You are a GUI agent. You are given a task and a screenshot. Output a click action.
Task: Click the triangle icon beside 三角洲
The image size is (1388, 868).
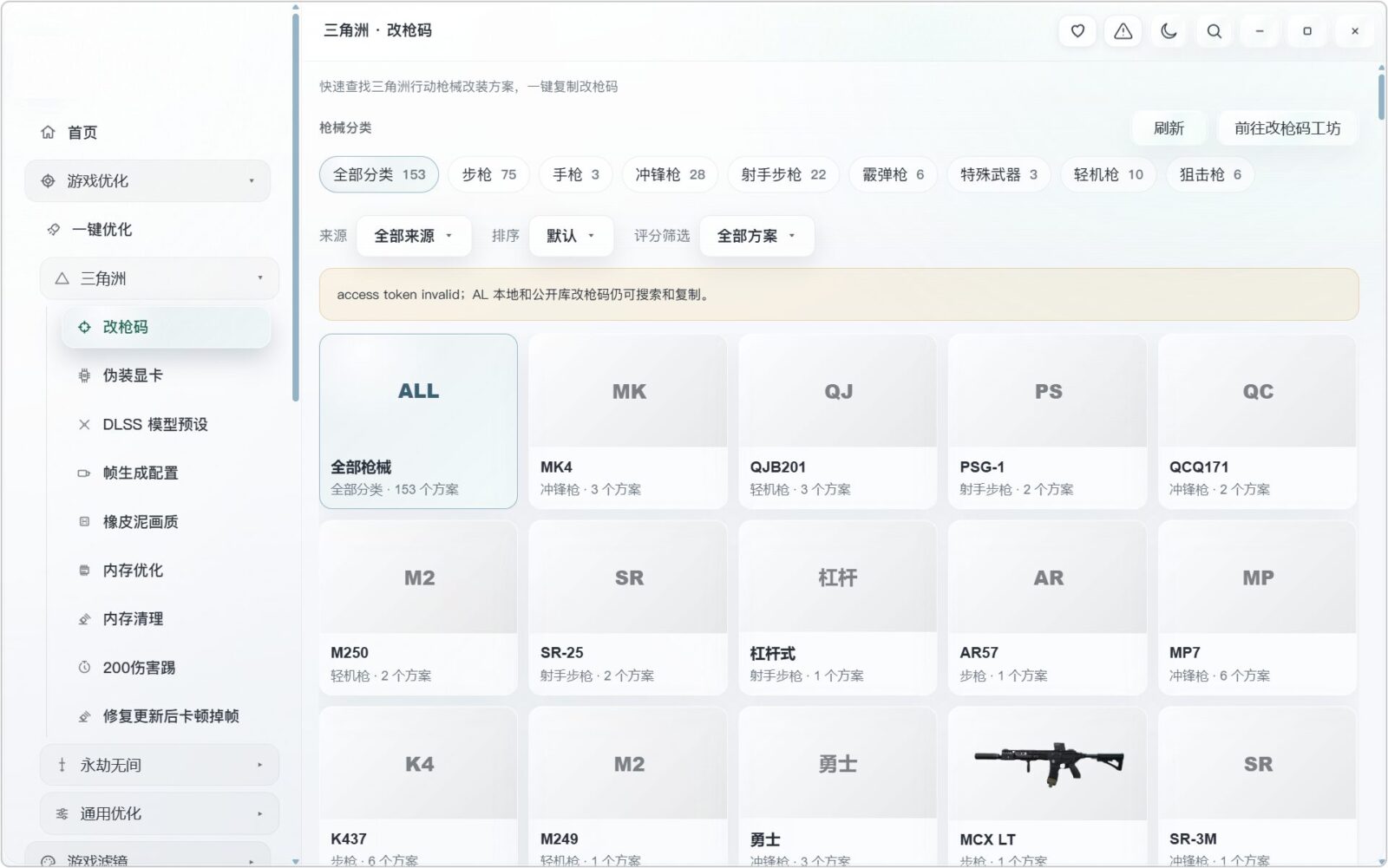(x=62, y=278)
